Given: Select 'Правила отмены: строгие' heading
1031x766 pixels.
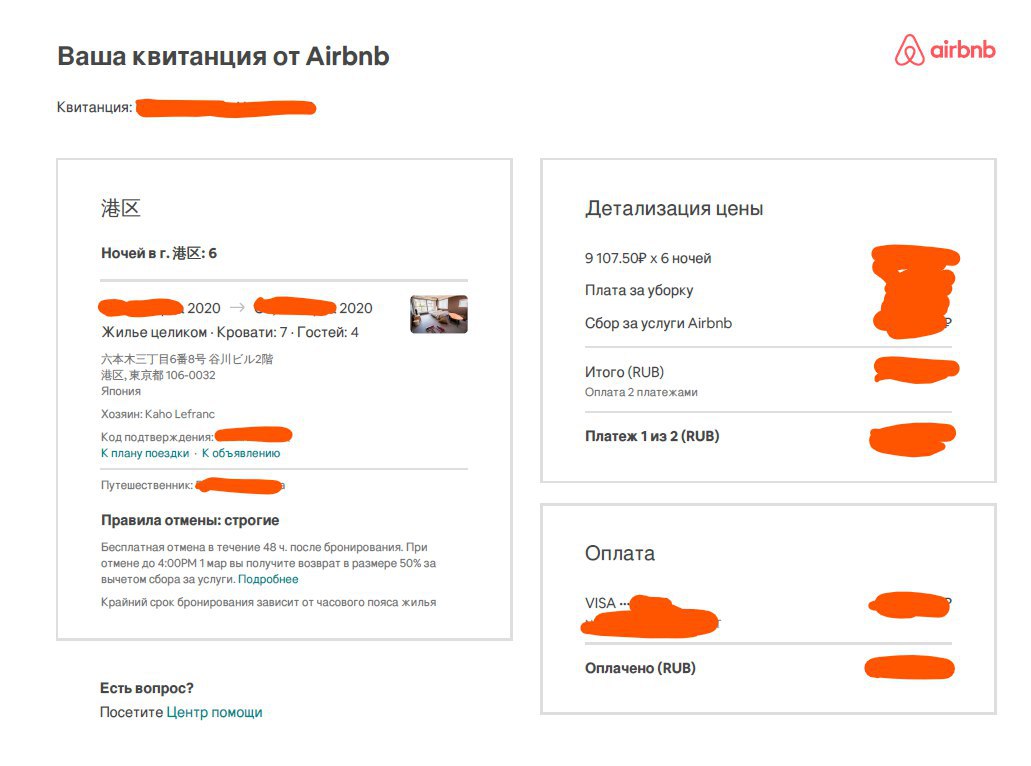Looking at the screenshot, I should 190,520.
